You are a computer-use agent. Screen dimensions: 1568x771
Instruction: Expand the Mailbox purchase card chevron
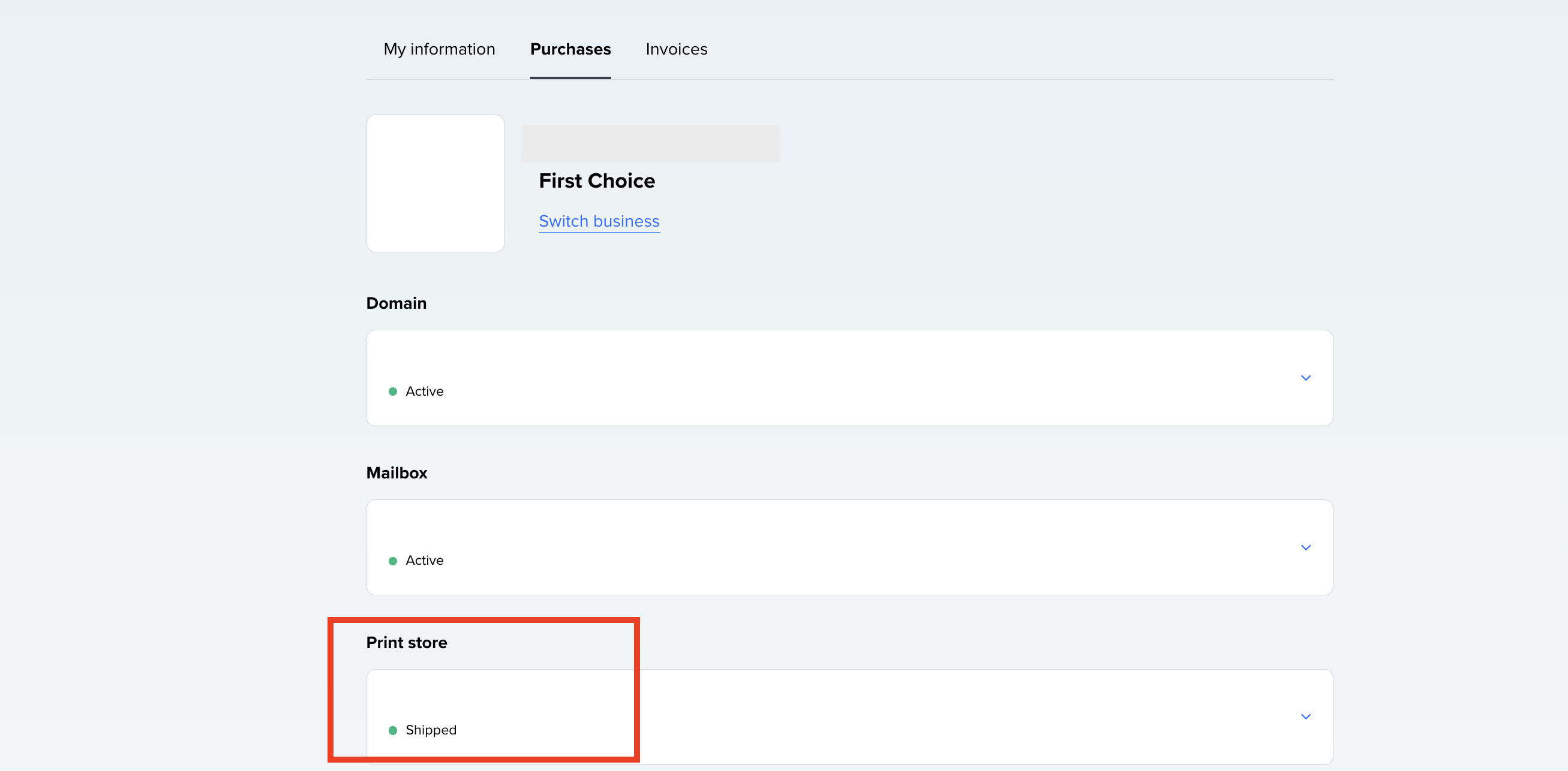(1306, 547)
